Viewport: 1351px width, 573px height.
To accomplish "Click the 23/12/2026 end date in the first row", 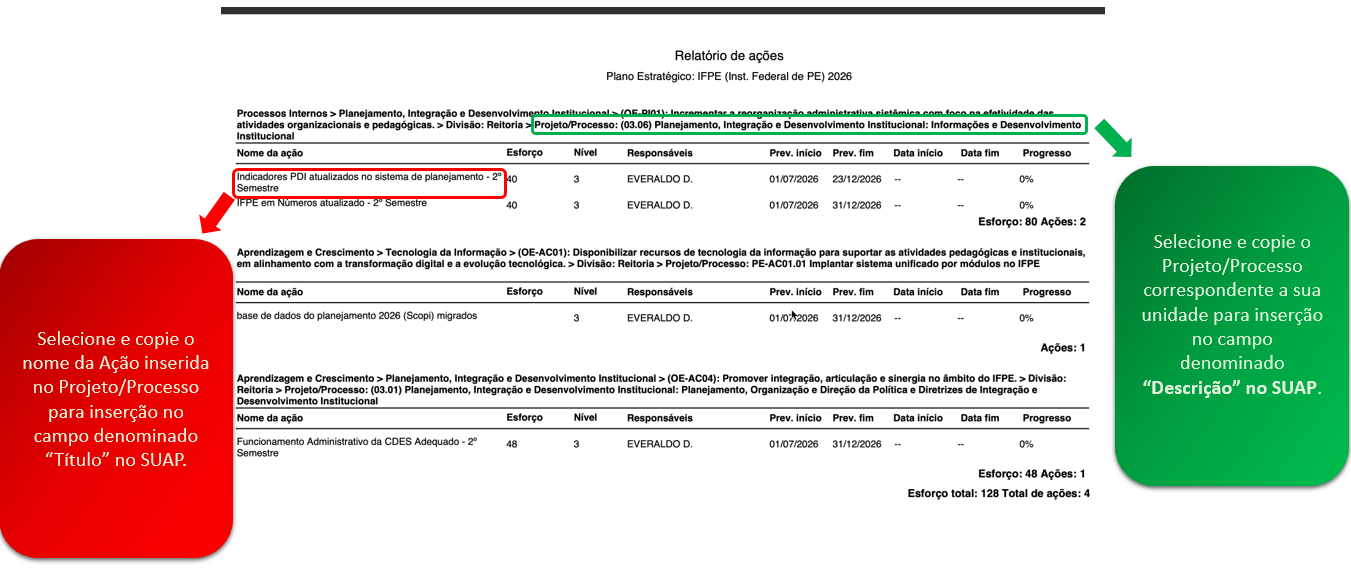I will [856, 179].
